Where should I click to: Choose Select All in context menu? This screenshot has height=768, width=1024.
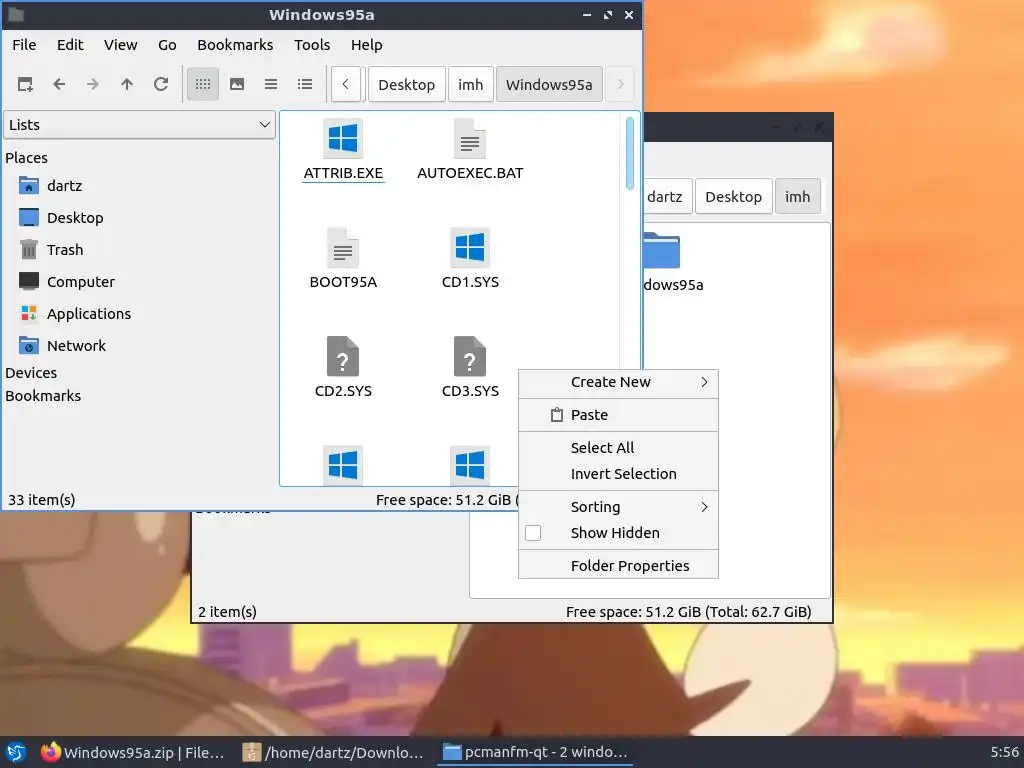click(618, 448)
